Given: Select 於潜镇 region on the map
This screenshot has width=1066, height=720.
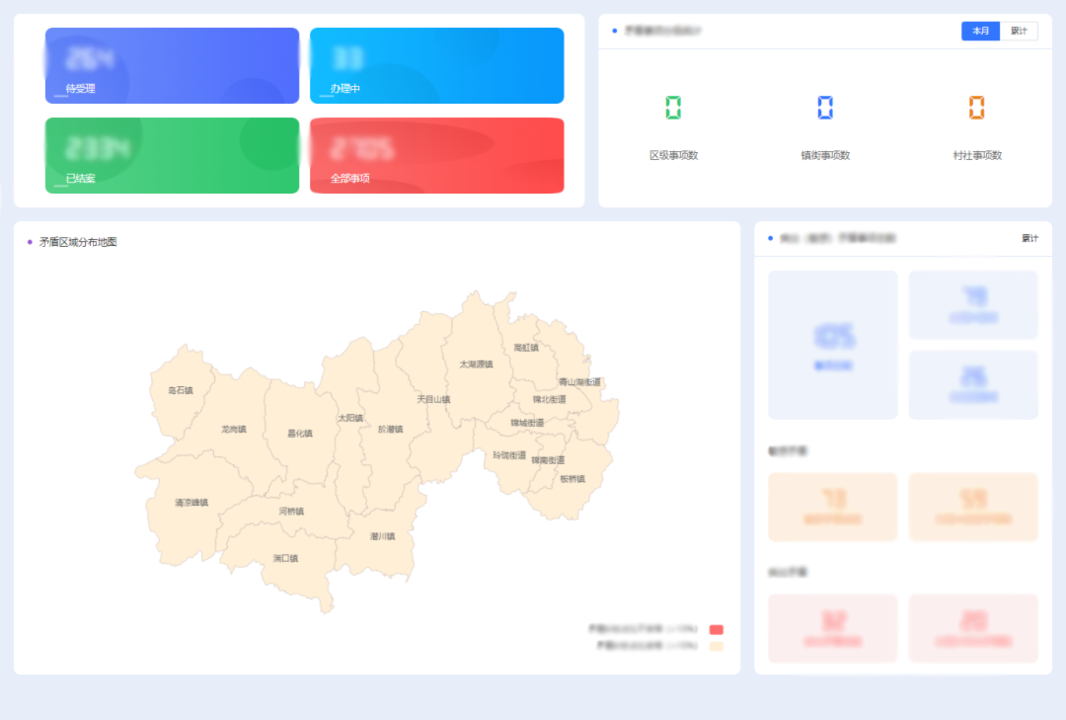Looking at the screenshot, I should (x=390, y=429).
